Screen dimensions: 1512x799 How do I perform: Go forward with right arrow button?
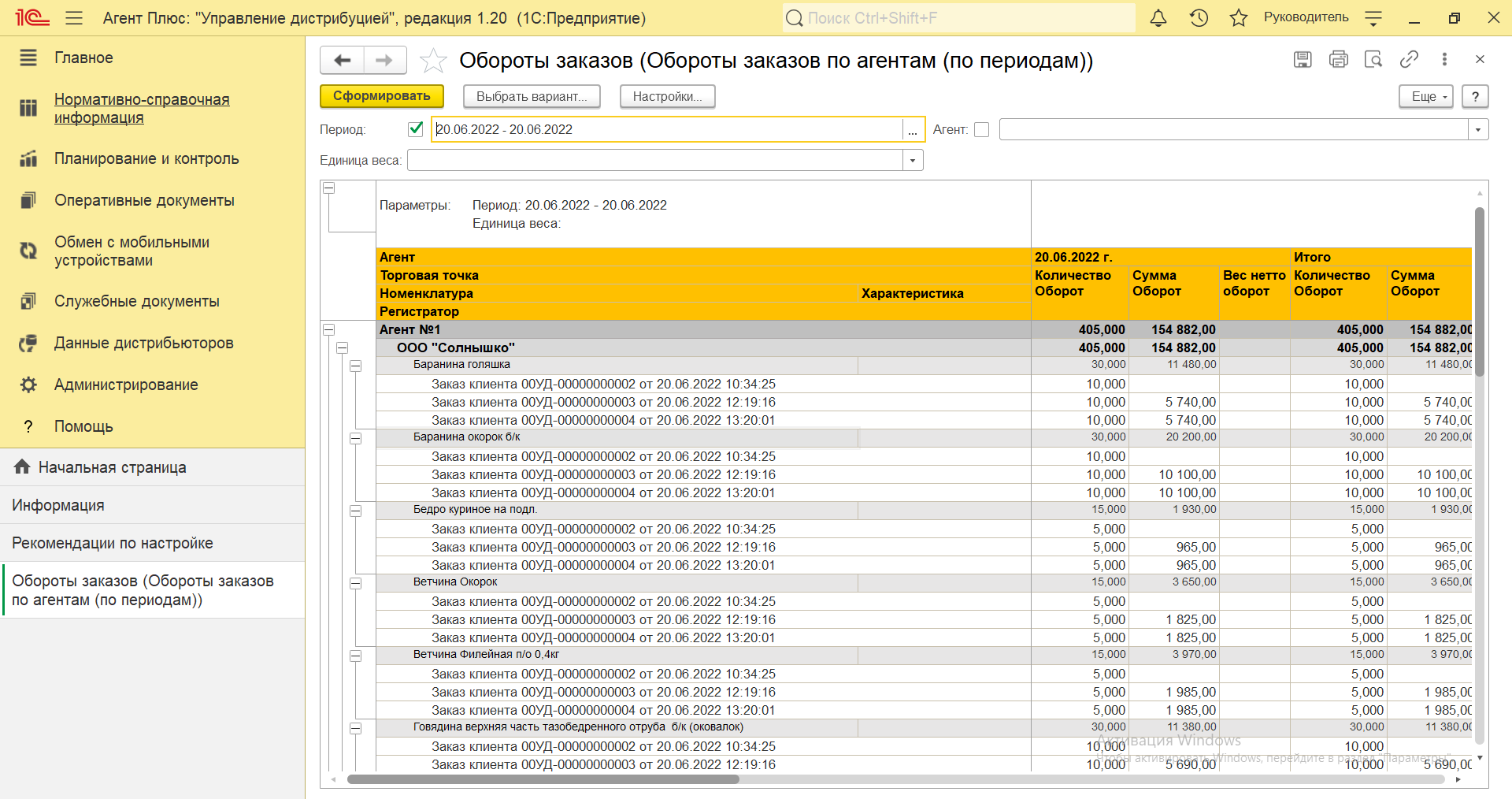pos(384,60)
